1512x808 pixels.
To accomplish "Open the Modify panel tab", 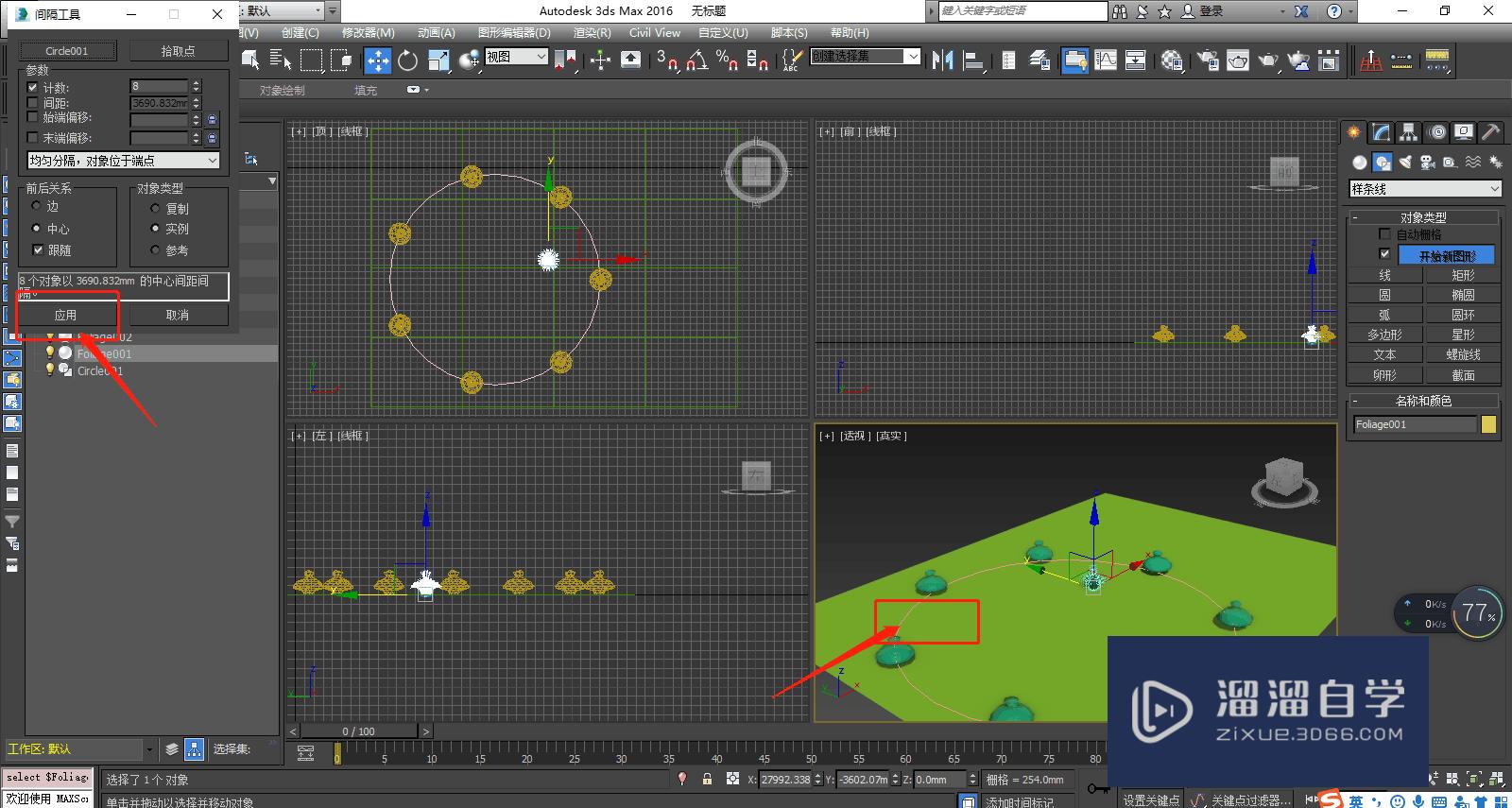I will (x=1382, y=132).
